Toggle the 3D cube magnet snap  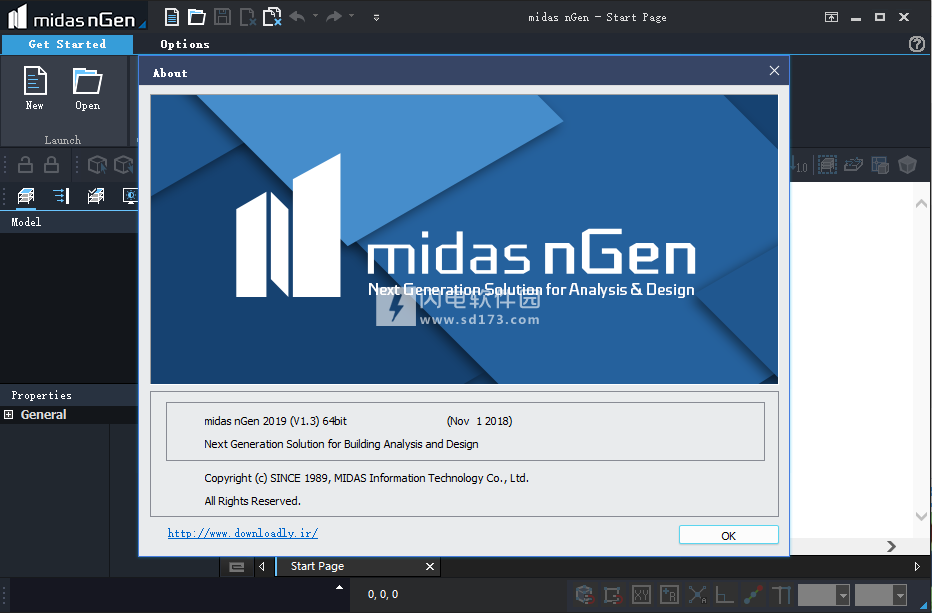point(585,595)
